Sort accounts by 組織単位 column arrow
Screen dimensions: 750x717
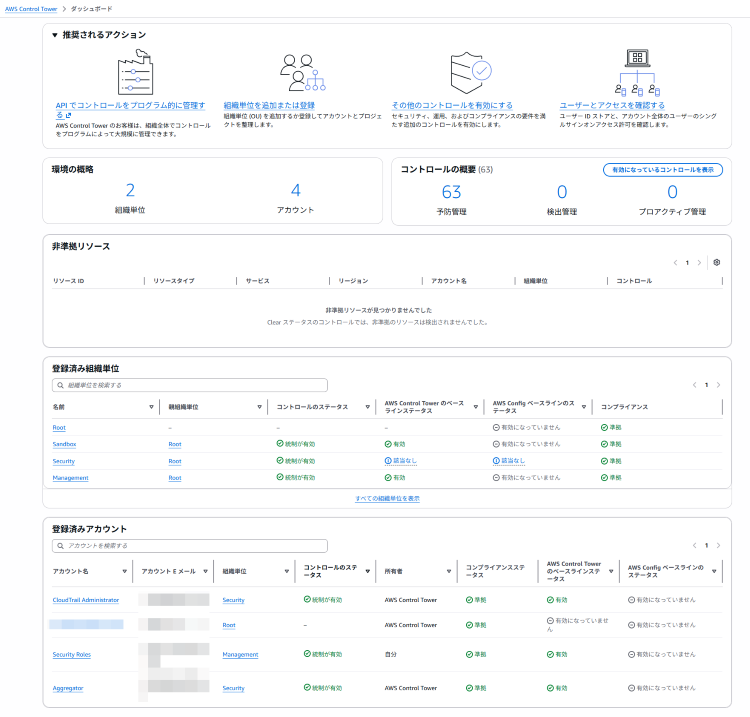click(287, 572)
